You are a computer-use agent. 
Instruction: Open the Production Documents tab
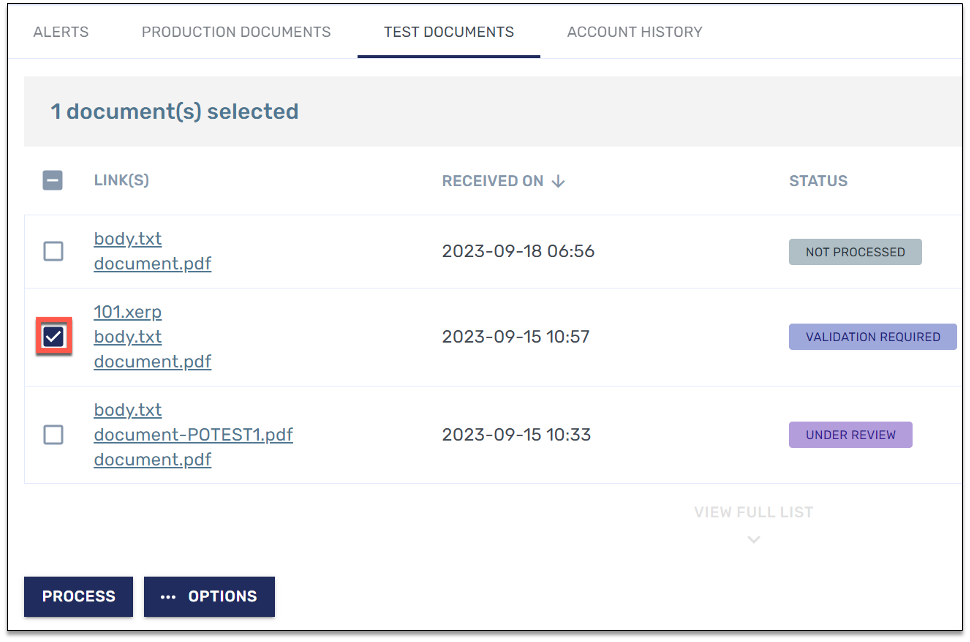pyautogui.click(x=236, y=32)
